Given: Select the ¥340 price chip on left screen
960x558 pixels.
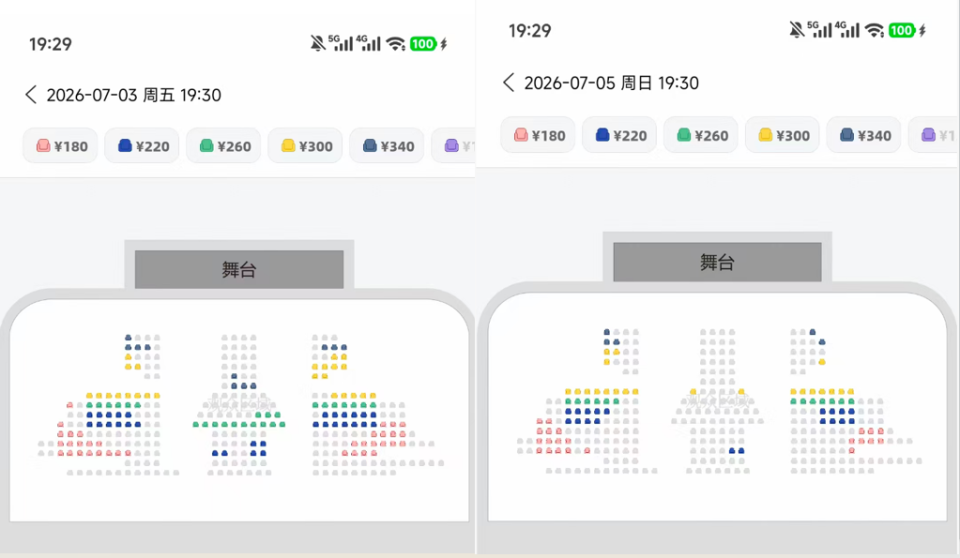Looking at the screenshot, I should 386,146.
